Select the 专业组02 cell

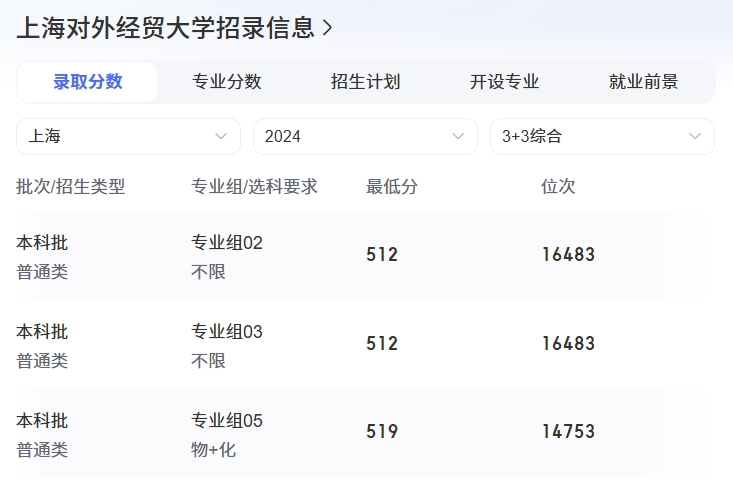pos(227,243)
